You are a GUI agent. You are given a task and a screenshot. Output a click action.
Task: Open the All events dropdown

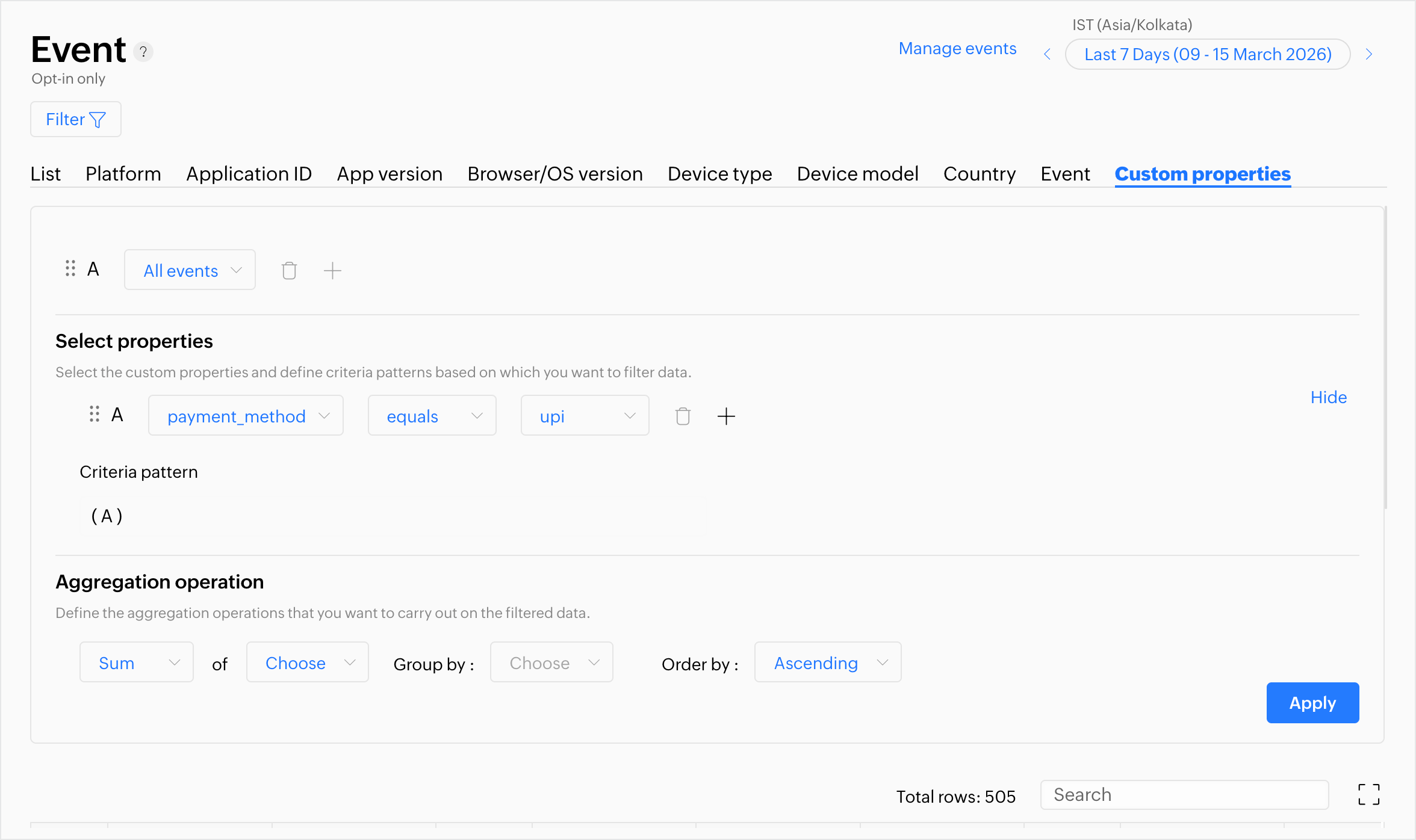point(190,270)
